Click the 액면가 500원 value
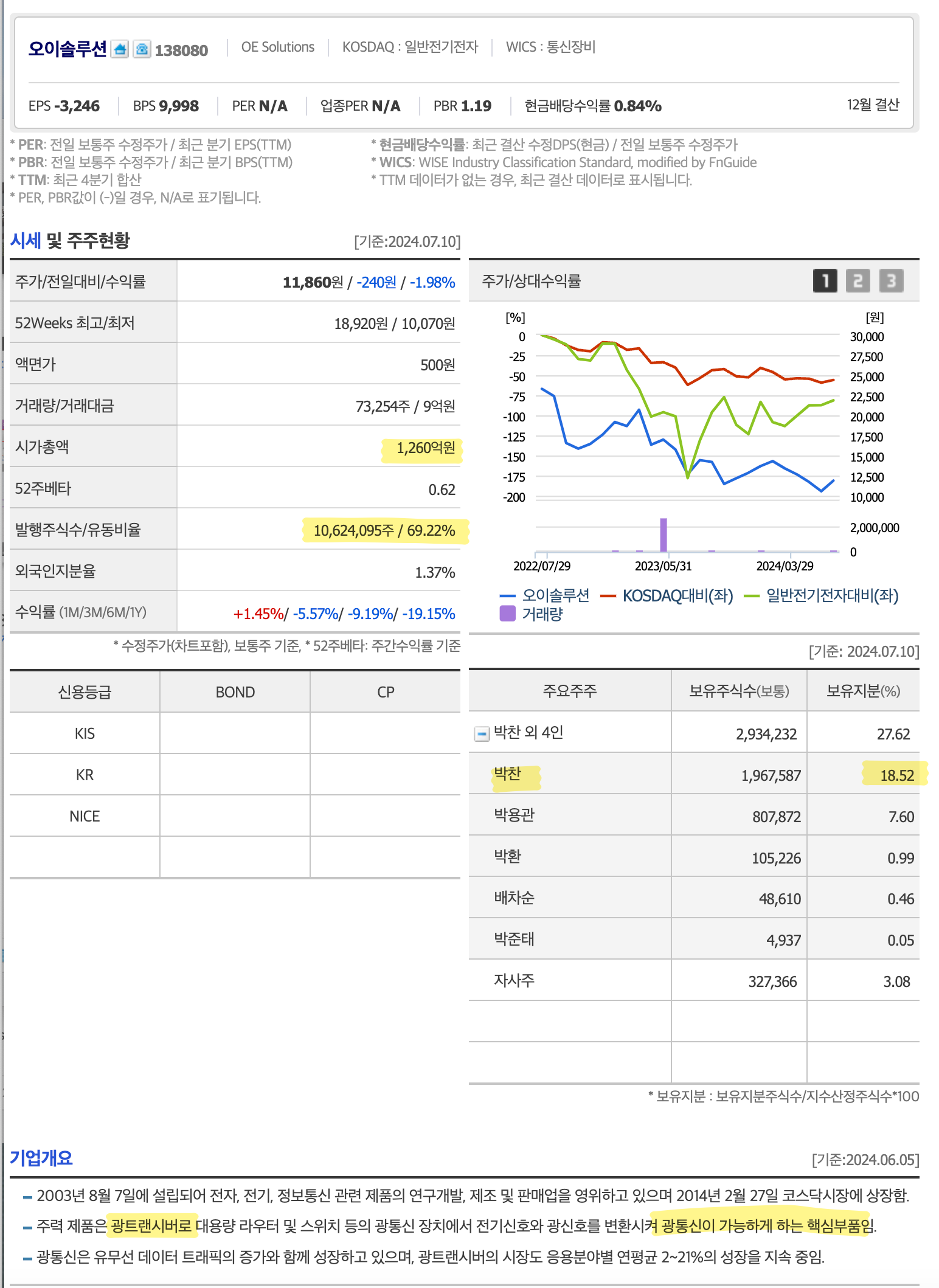939x1288 pixels. pos(438,365)
